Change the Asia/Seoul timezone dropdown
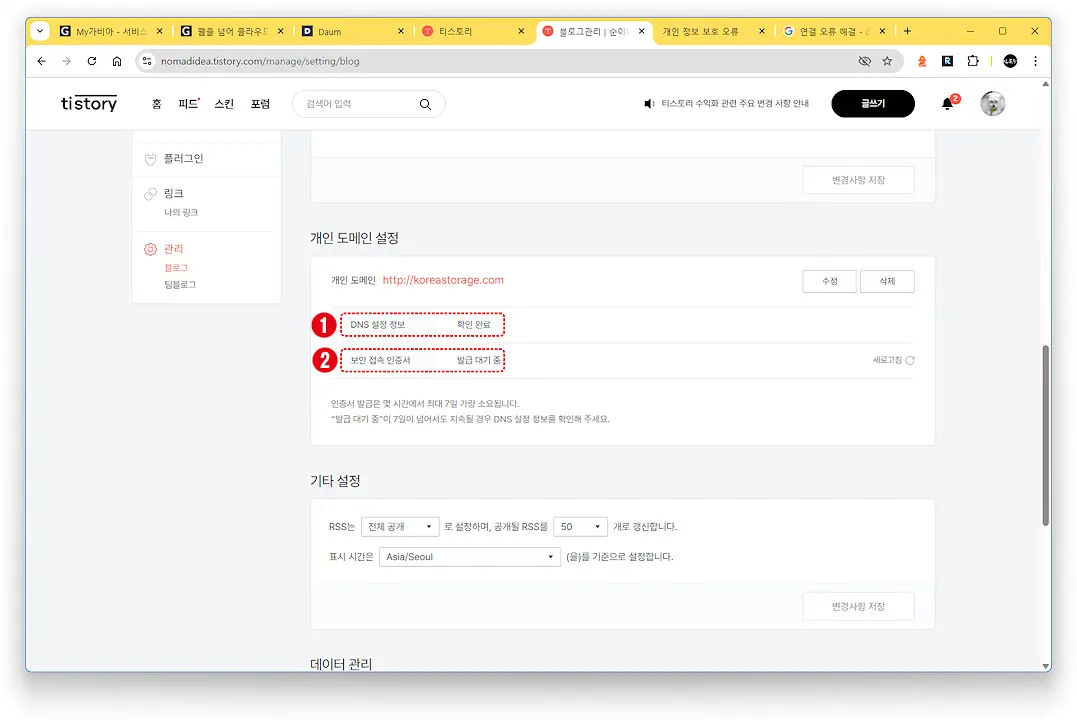 coord(469,557)
